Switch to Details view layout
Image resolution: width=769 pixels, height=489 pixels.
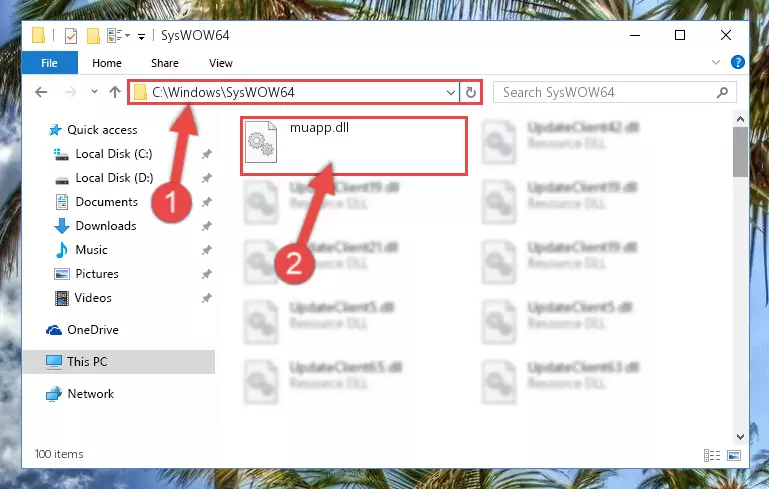click(x=712, y=456)
